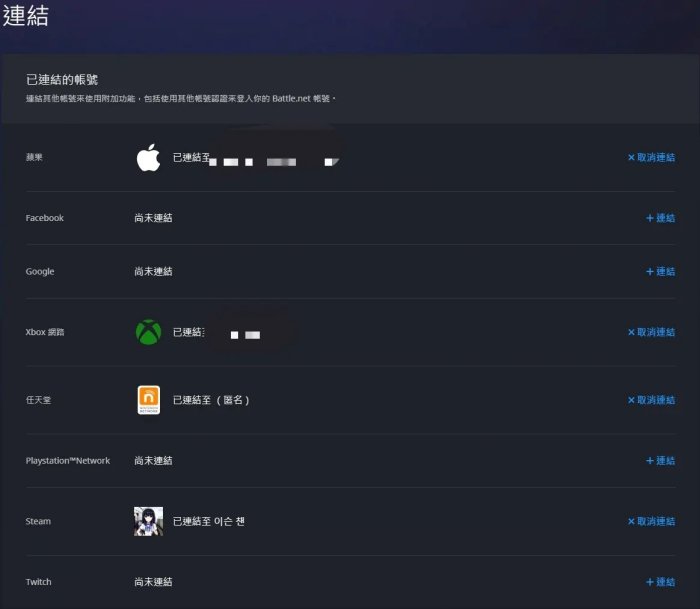The height and width of the screenshot is (609, 700).
Task: Click the 已連結的帳號 section heading
Action: pyautogui.click(x=62, y=79)
